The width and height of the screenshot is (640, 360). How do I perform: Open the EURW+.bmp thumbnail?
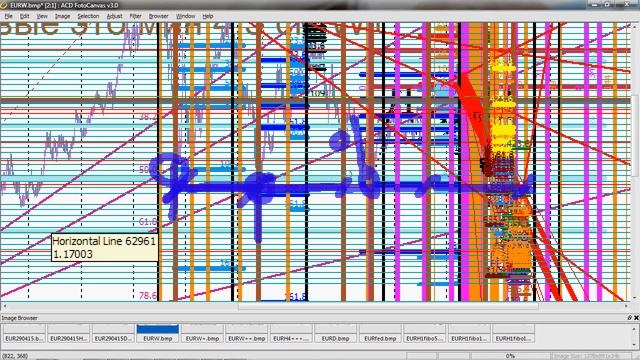[x=202, y=333]
